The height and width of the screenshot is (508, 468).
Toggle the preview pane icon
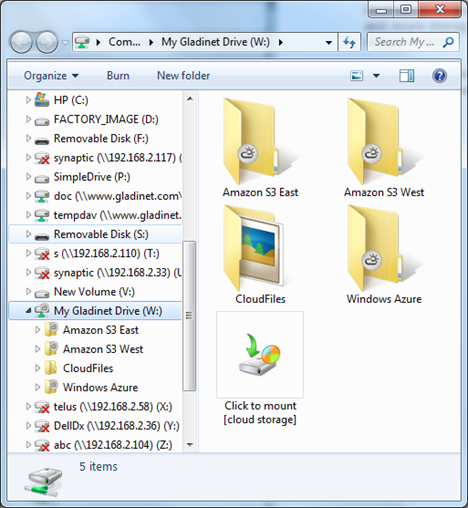(407, 76)
